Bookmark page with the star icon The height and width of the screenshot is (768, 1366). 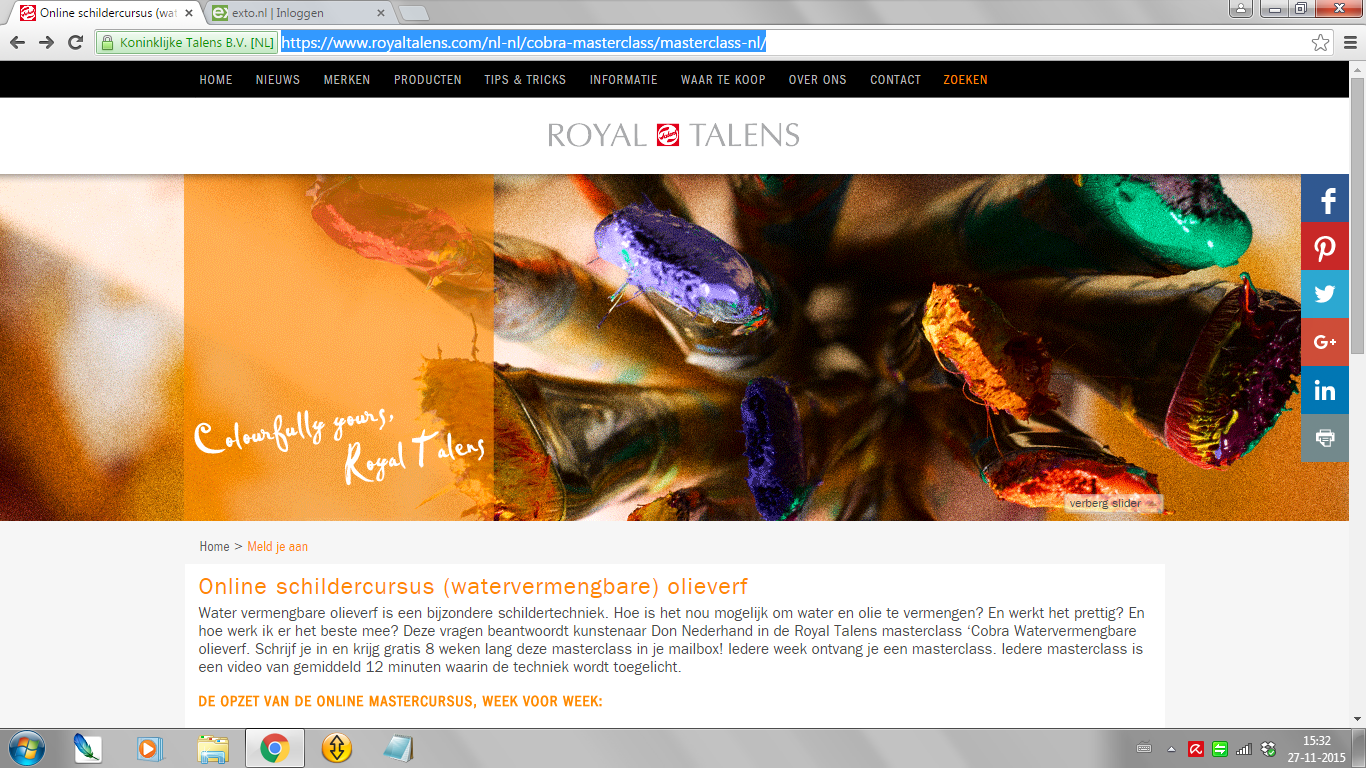pos(1320,43)
